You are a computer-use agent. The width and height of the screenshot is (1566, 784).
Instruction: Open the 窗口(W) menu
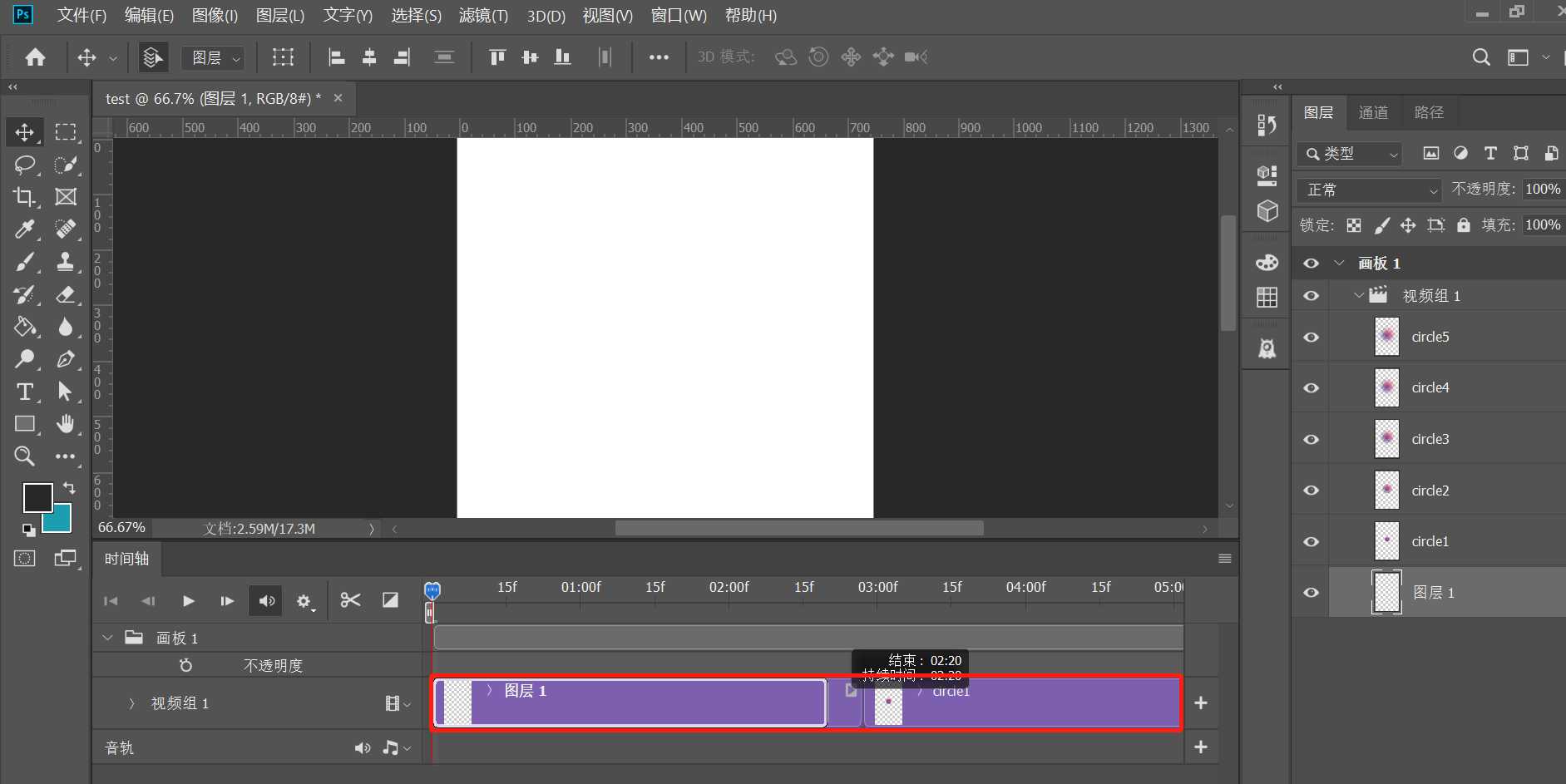(679, 16)
